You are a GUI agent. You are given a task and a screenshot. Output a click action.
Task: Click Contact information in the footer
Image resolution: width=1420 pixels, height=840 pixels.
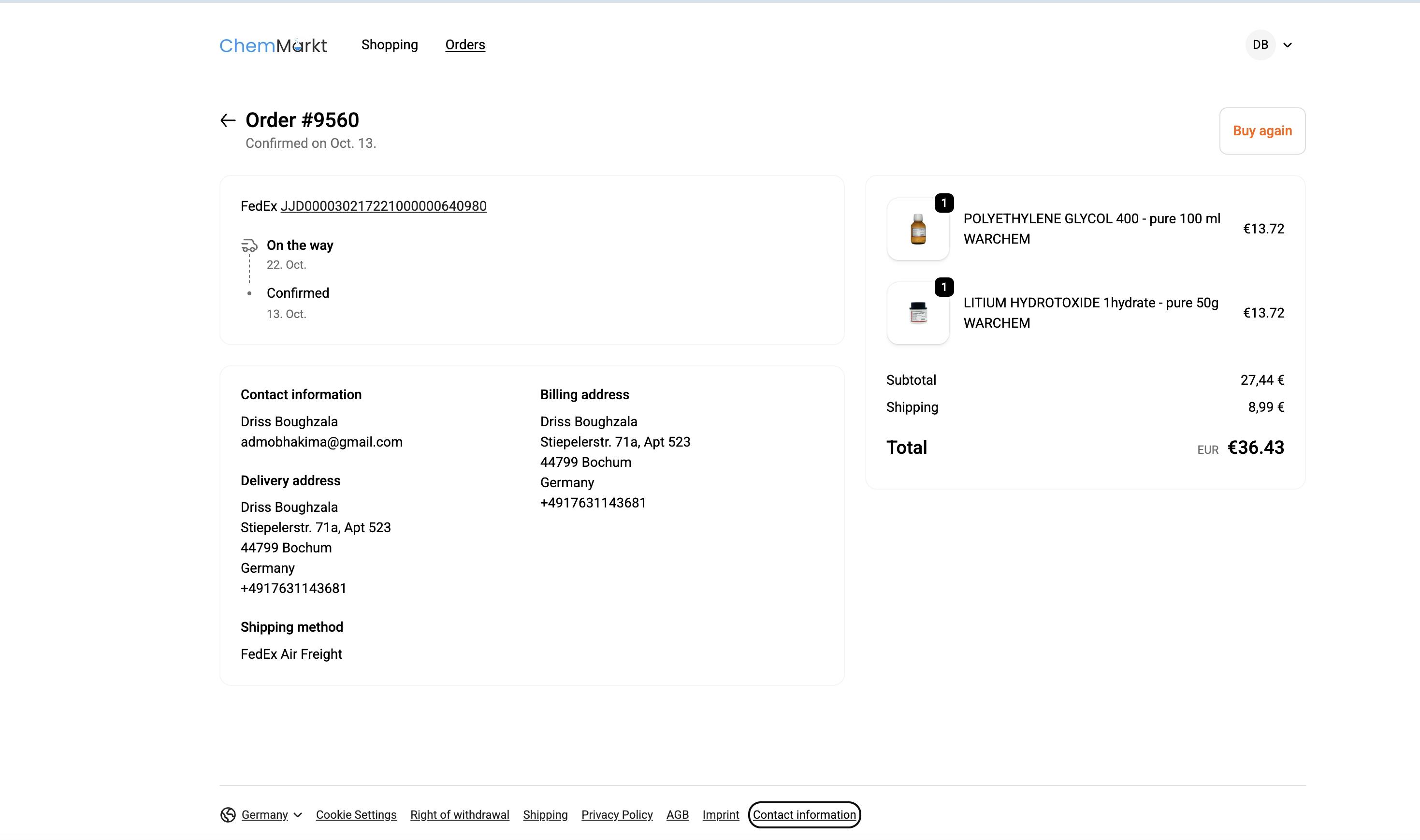pyautogui.click(x=804, y=814)
